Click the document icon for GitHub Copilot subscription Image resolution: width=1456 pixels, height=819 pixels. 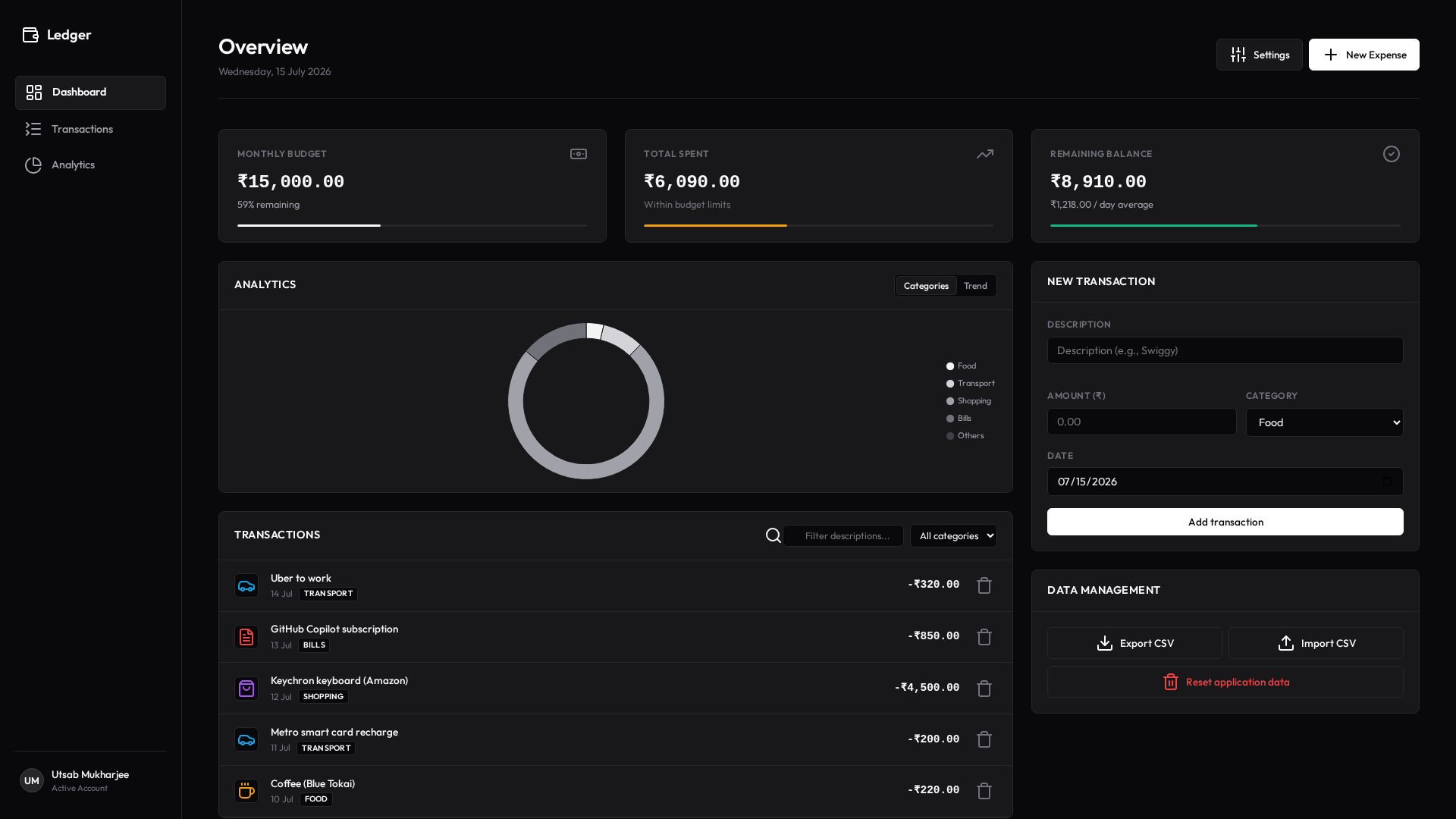coord(246,637)
